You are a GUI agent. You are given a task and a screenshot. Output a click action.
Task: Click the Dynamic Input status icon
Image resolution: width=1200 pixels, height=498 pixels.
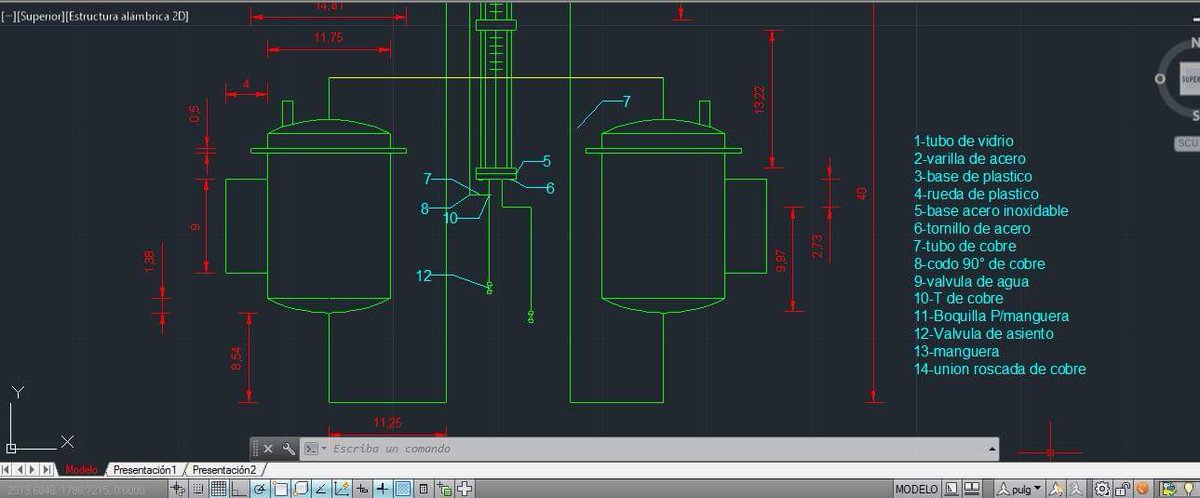363,489
